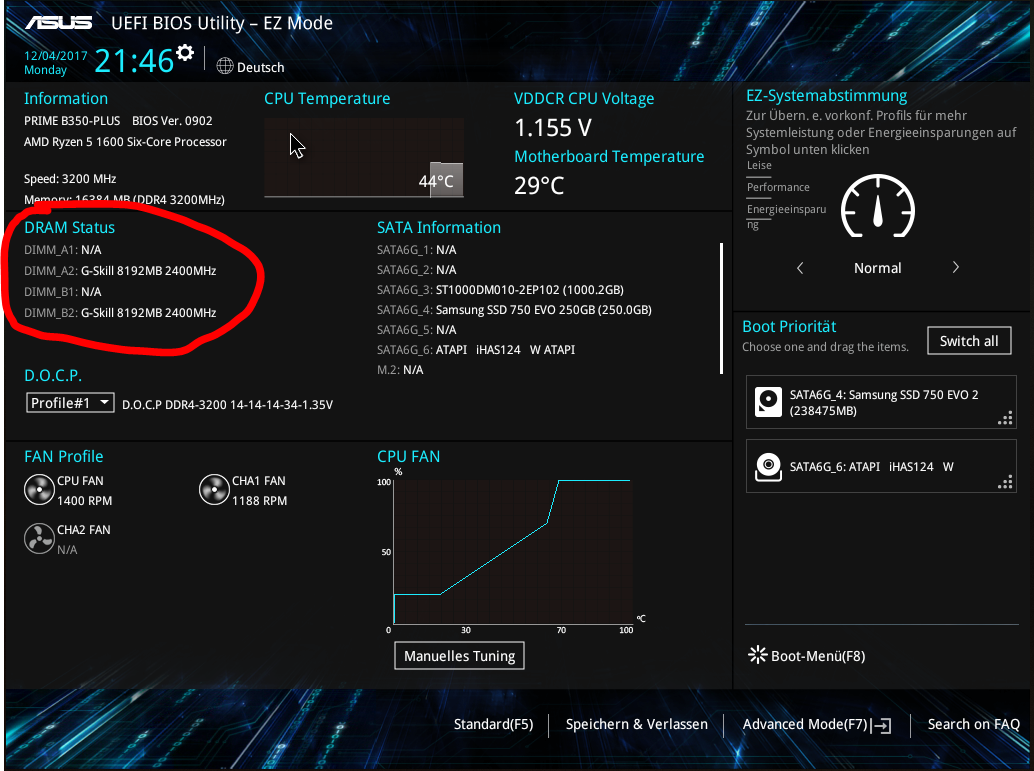The height and width of the screenshot is (771, 1034).
Task: Grab the drag handle on Samsung SSD entry
Action: (1005, 419)
